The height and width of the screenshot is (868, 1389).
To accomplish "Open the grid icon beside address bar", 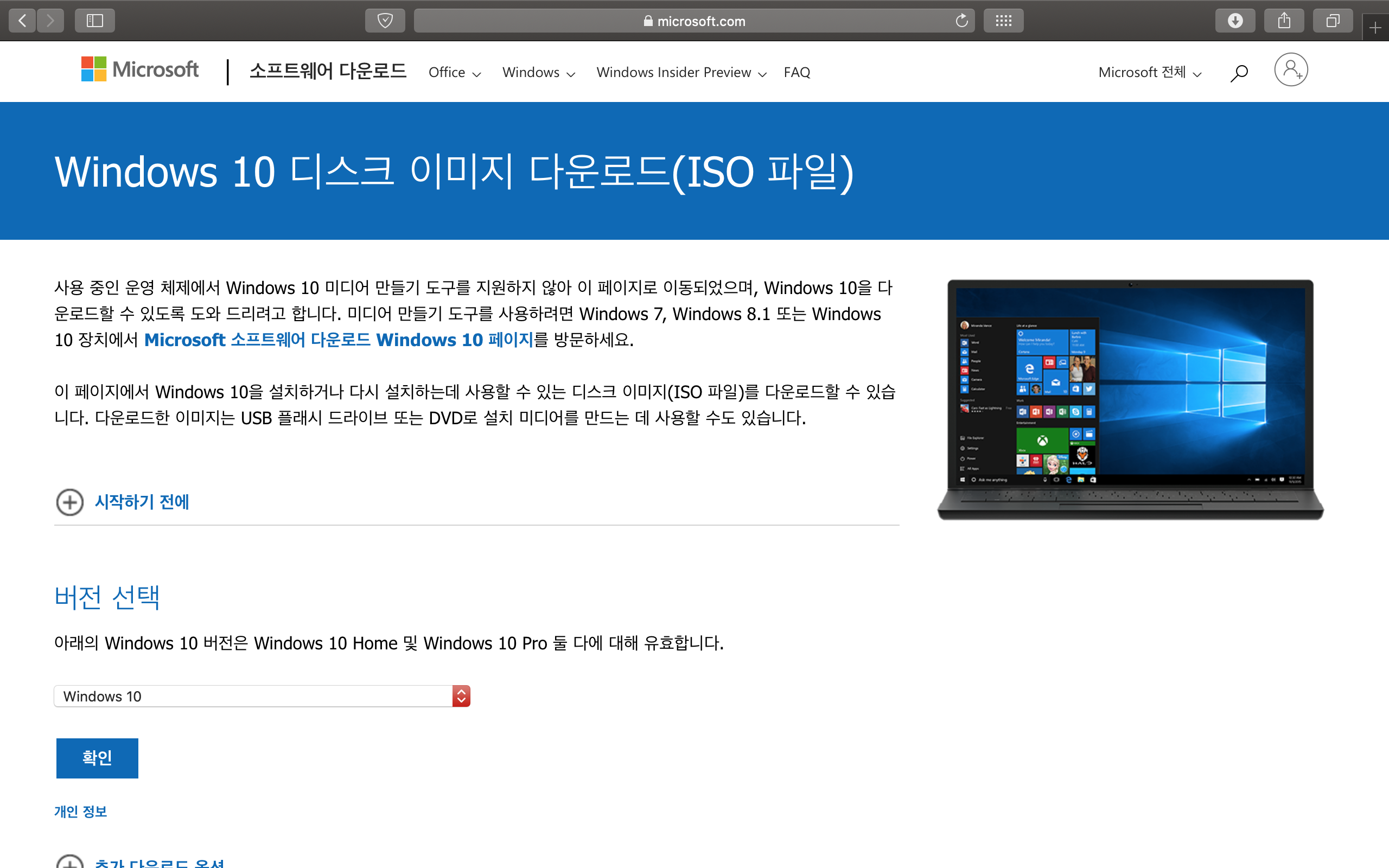I will pyautogui.click(x=1003, y=21).
